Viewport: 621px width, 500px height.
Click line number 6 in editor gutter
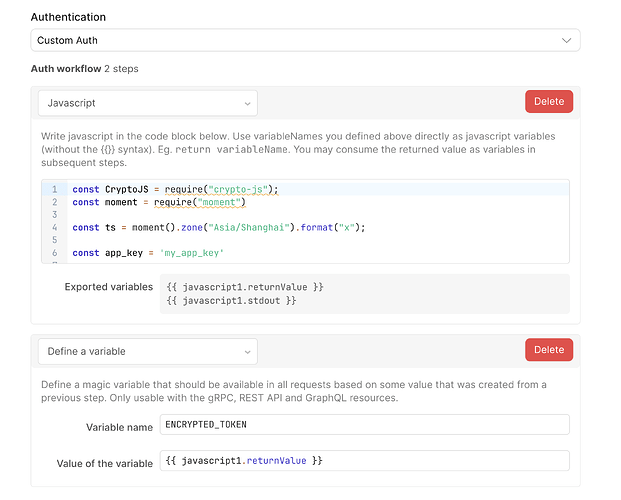pos(55,253)
